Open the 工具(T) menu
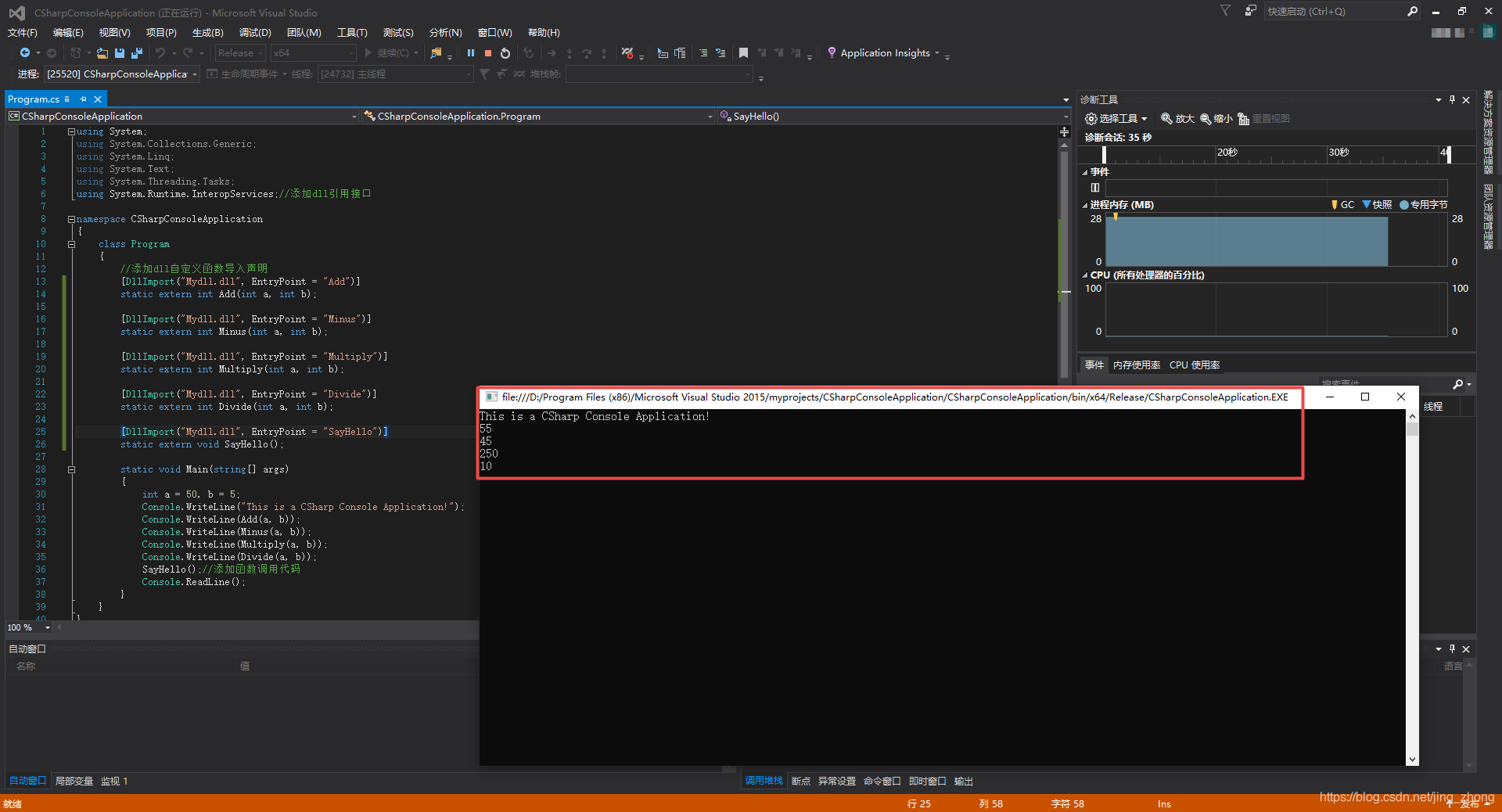Image resolution: width=1502 pixels, height=812 pixels. click(352, 33)
